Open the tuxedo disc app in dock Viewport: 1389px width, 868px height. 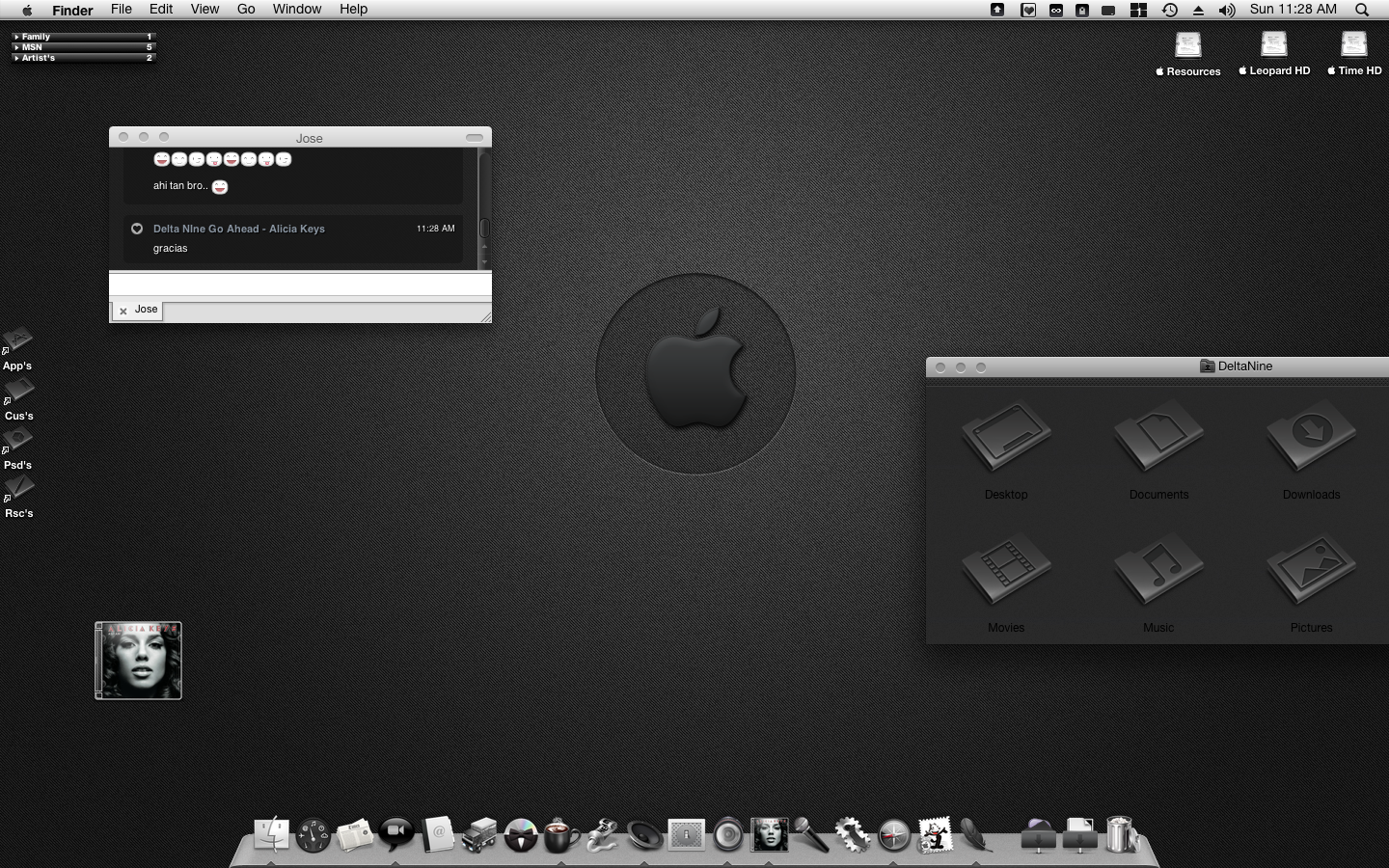click(x=521, y=835)
